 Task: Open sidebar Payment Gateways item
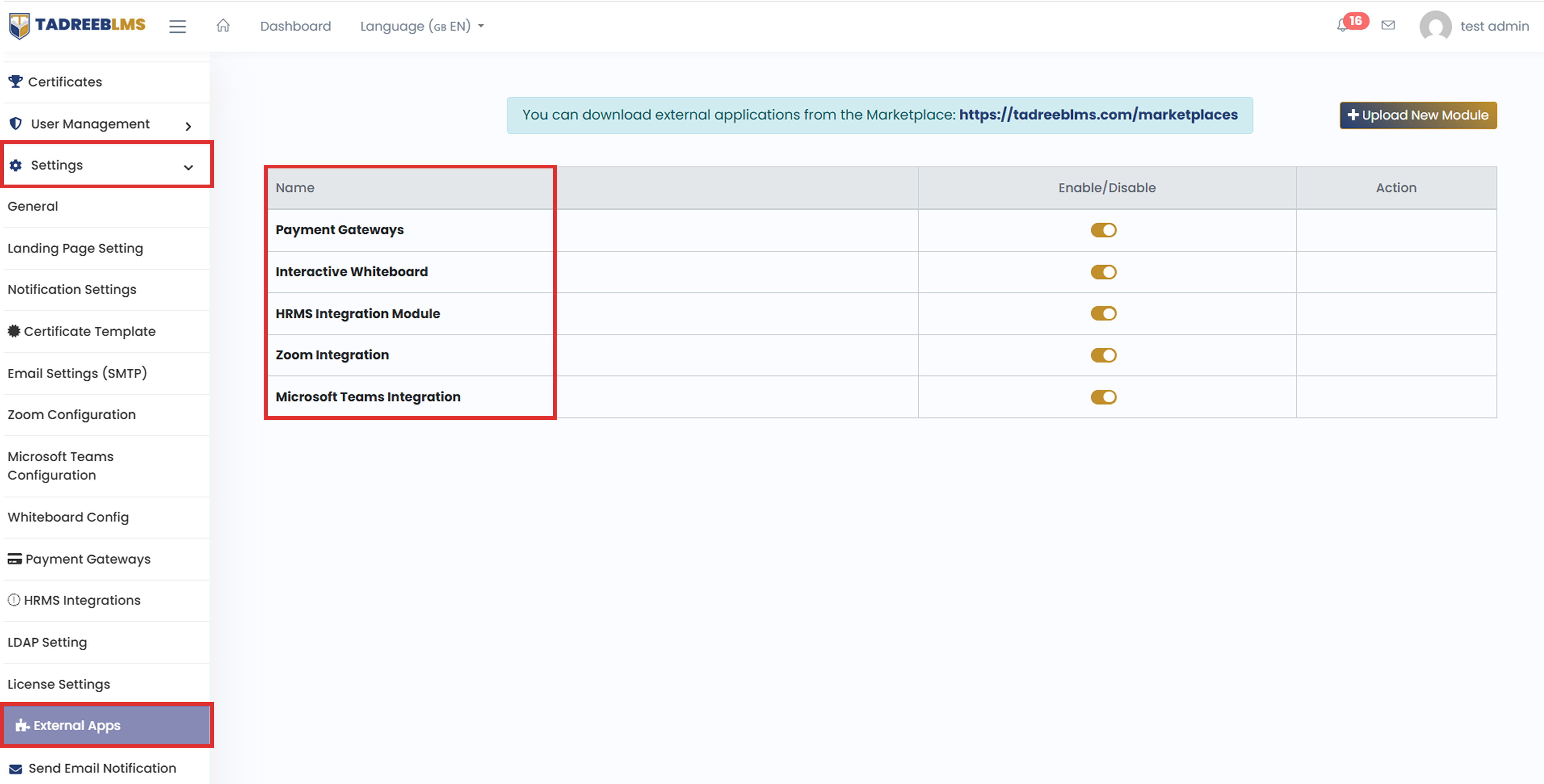(107, 559)
